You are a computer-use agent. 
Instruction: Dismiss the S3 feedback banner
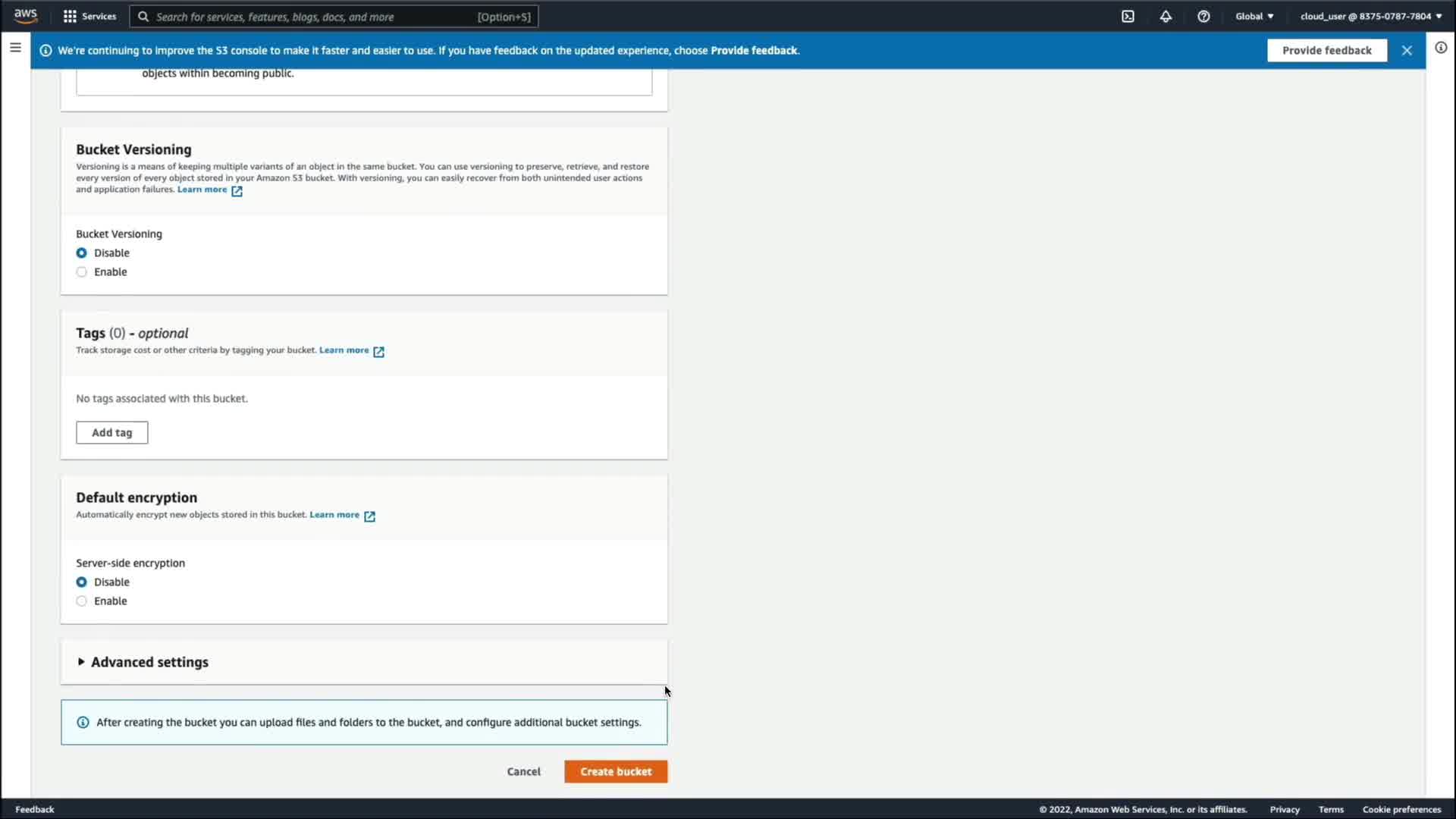coord(1407,50)
